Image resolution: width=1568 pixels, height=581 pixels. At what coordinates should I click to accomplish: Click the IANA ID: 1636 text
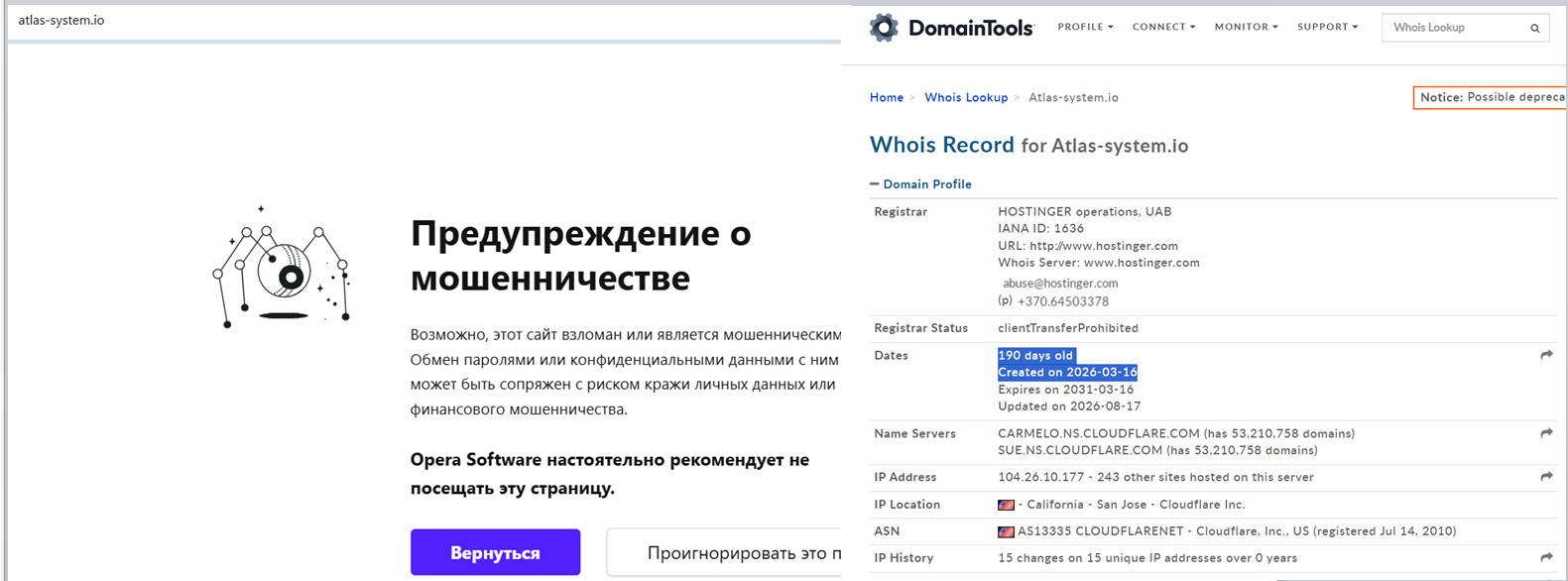1040,228
